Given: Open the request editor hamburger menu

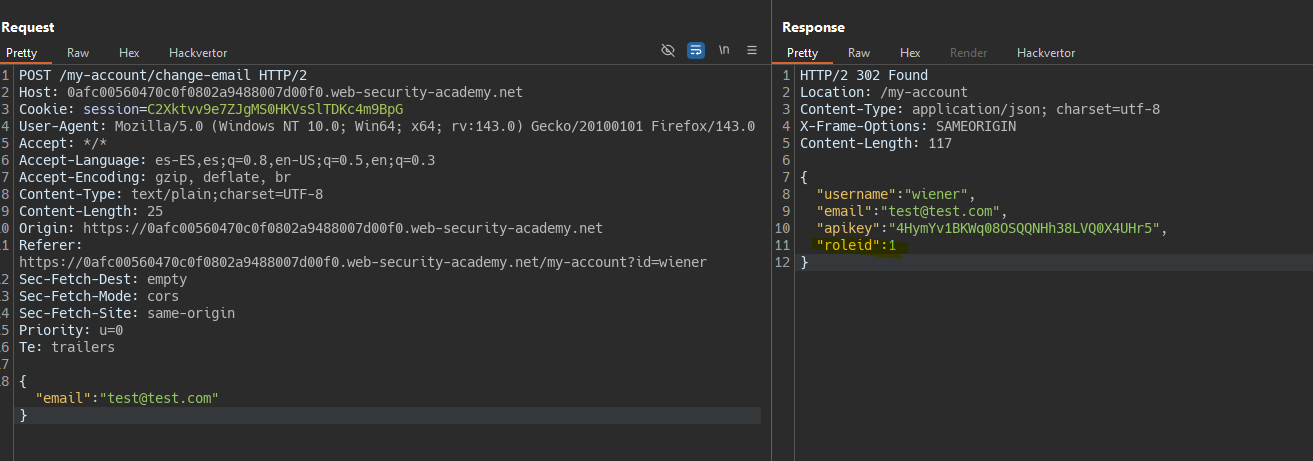Looking at the screenshot, I should pyautogui.click(x=752, y=50).
